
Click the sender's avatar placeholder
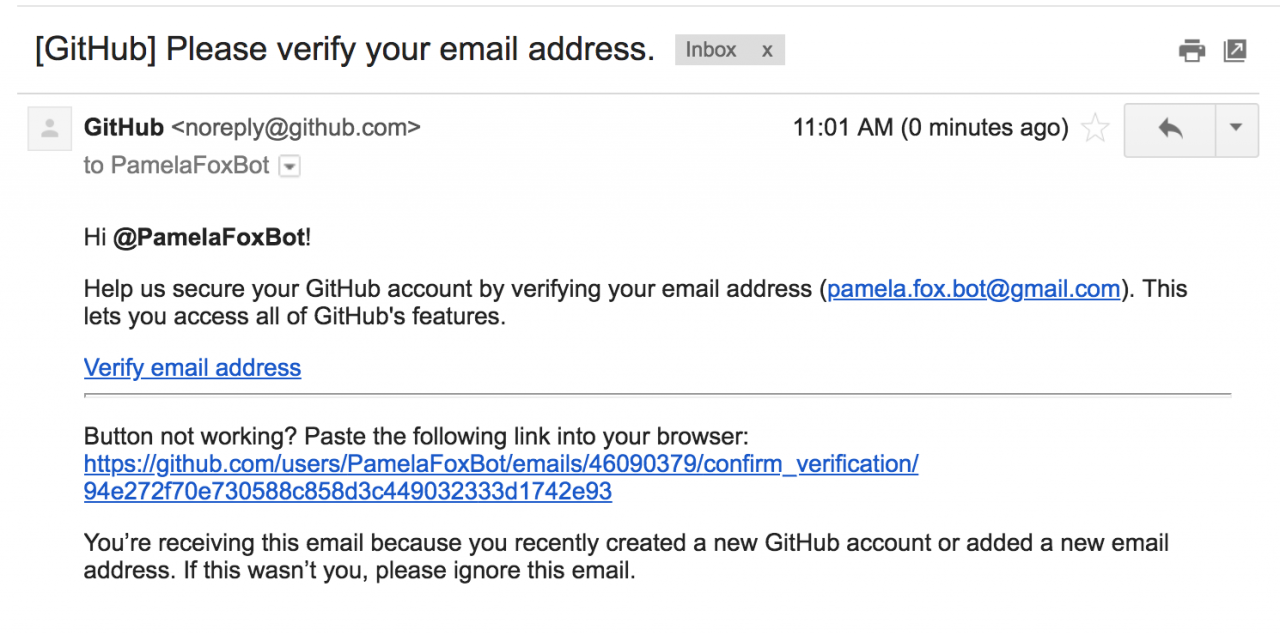point(49,129)
